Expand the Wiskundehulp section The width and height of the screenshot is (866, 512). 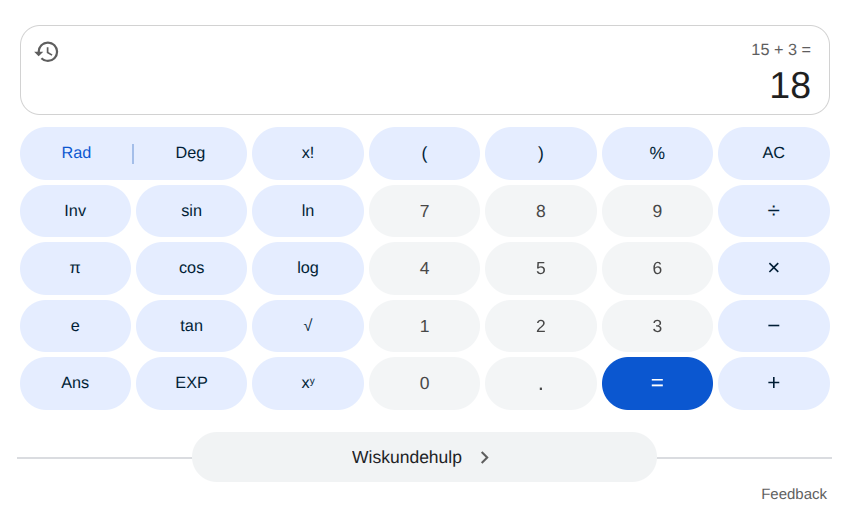tap(424, 457)
